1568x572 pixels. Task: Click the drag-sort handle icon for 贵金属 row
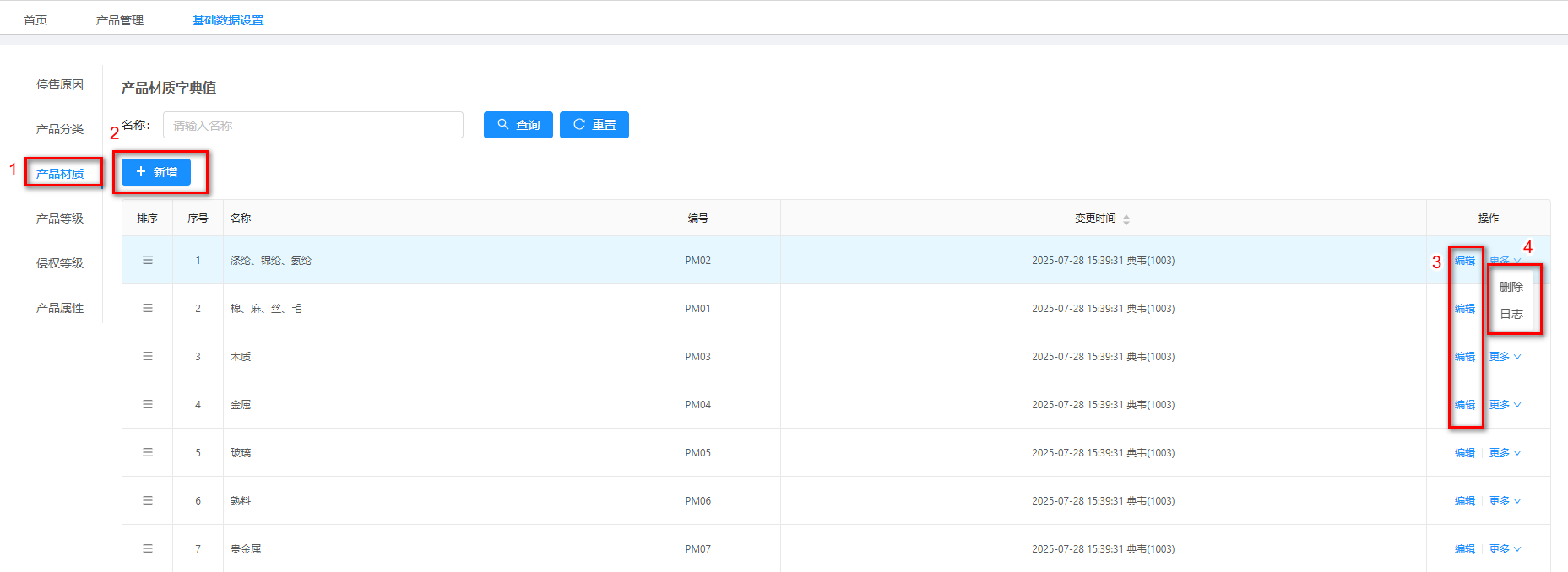[x=148, y=548]
